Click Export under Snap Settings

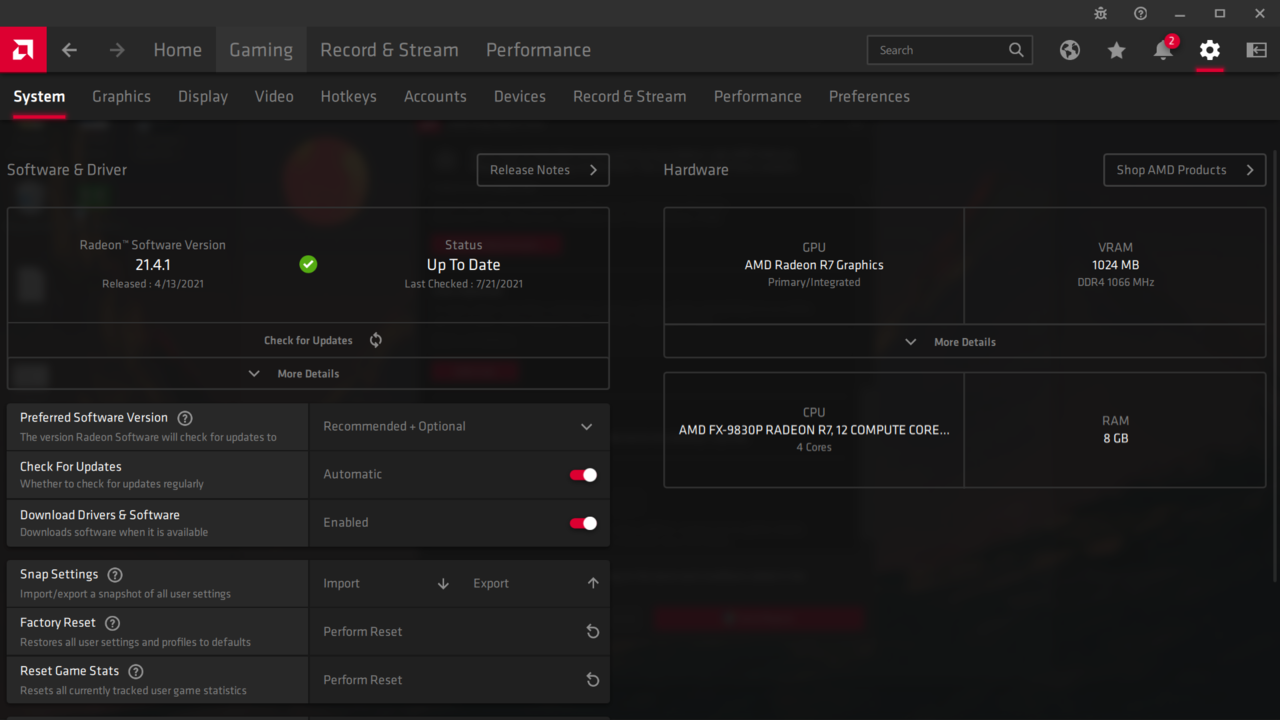(534, 583)
